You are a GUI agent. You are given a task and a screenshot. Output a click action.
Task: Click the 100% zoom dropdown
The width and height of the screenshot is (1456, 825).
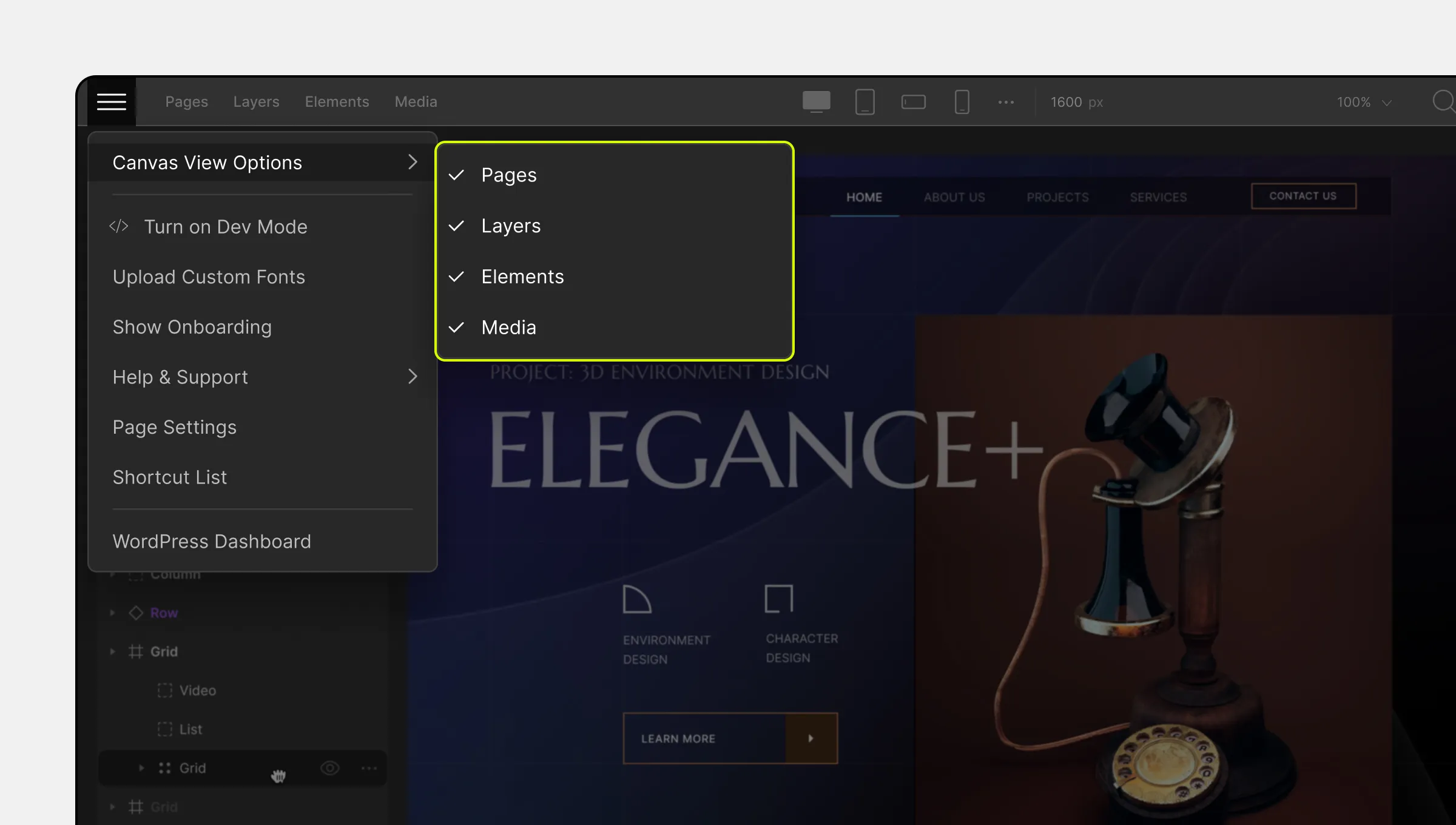pos(1365,101)
